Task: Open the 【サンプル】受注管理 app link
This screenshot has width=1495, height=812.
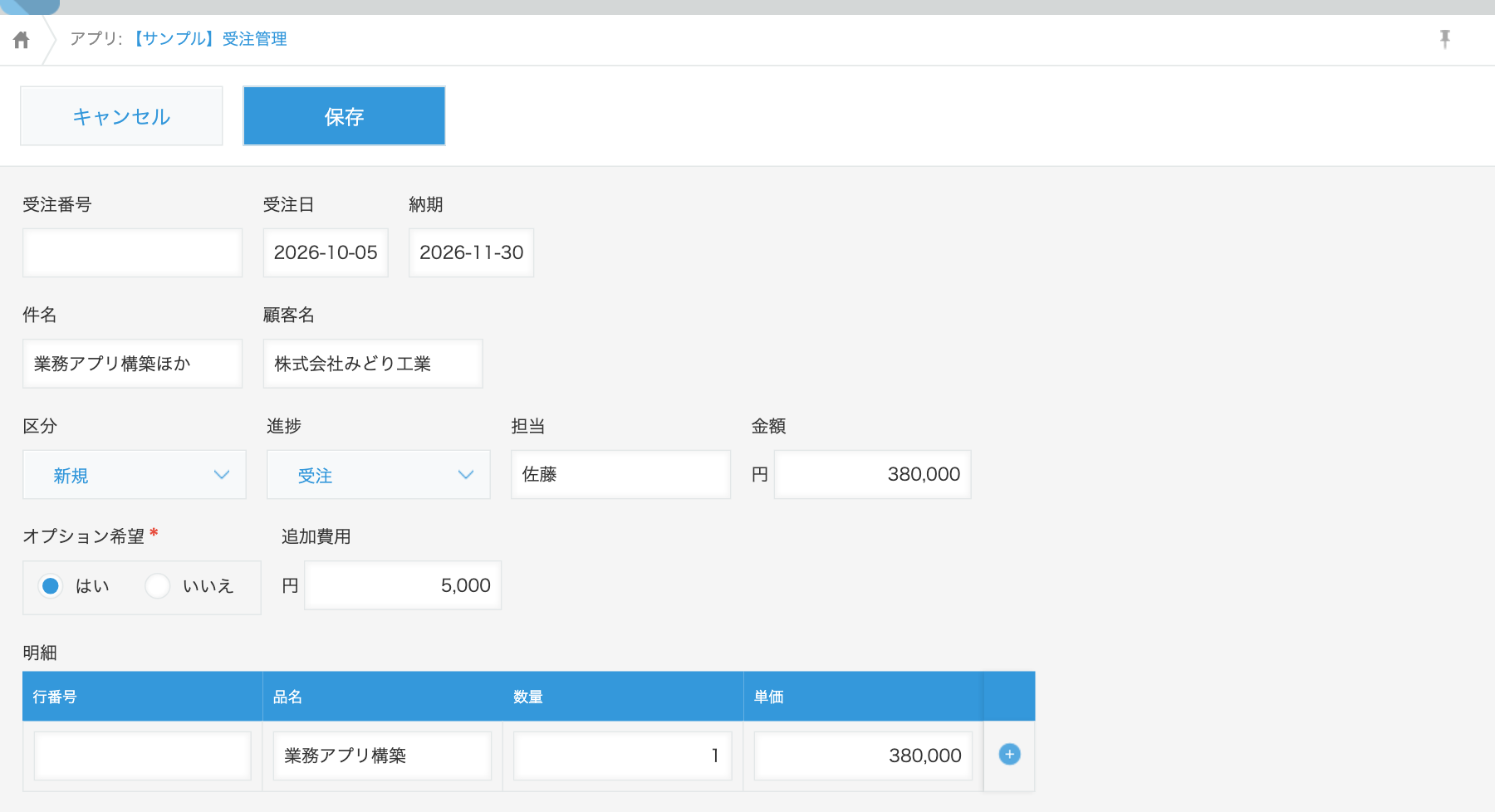Action: [209, 39]
